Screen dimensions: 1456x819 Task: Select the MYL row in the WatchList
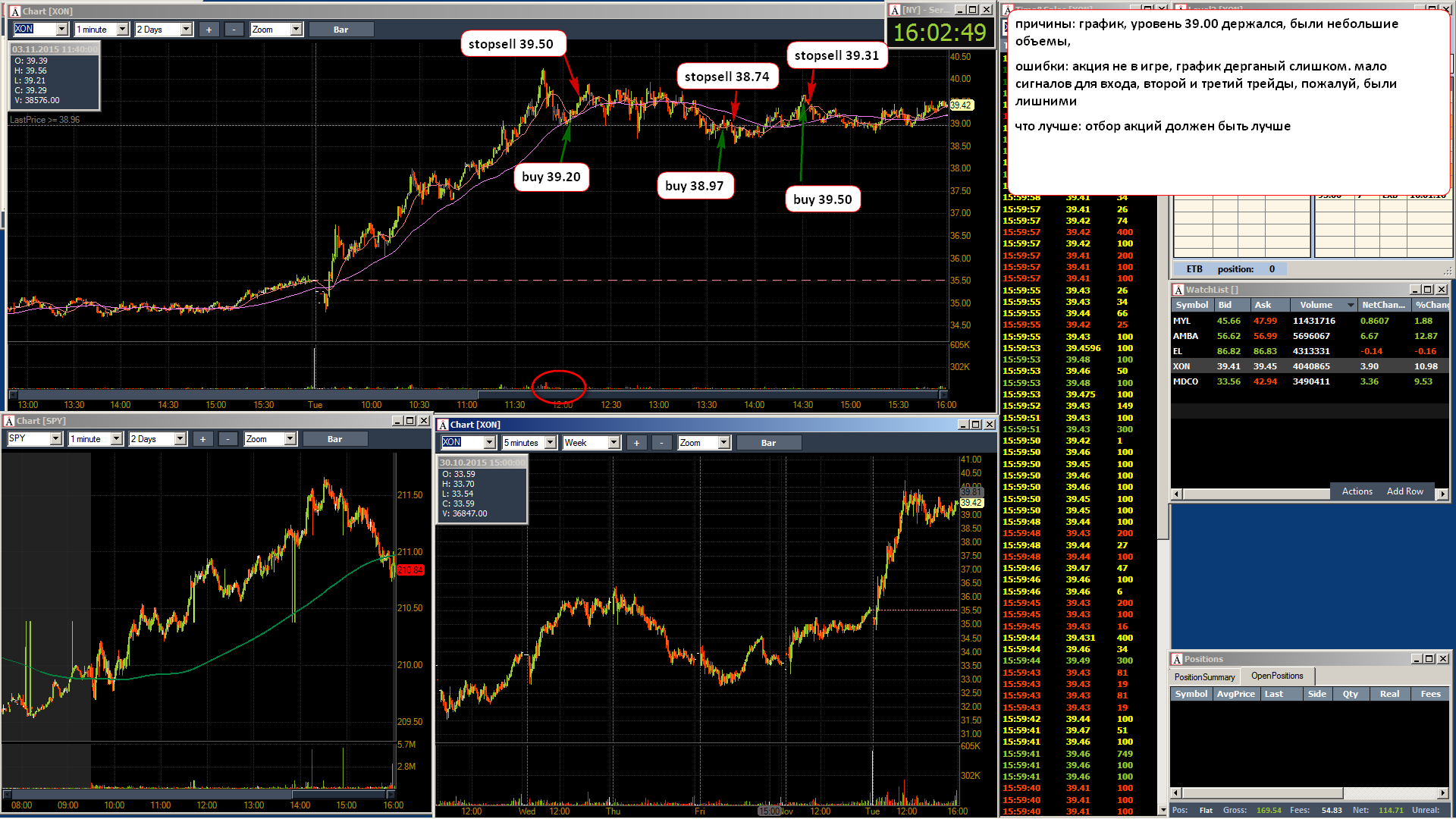click(x=1310, y=321)
